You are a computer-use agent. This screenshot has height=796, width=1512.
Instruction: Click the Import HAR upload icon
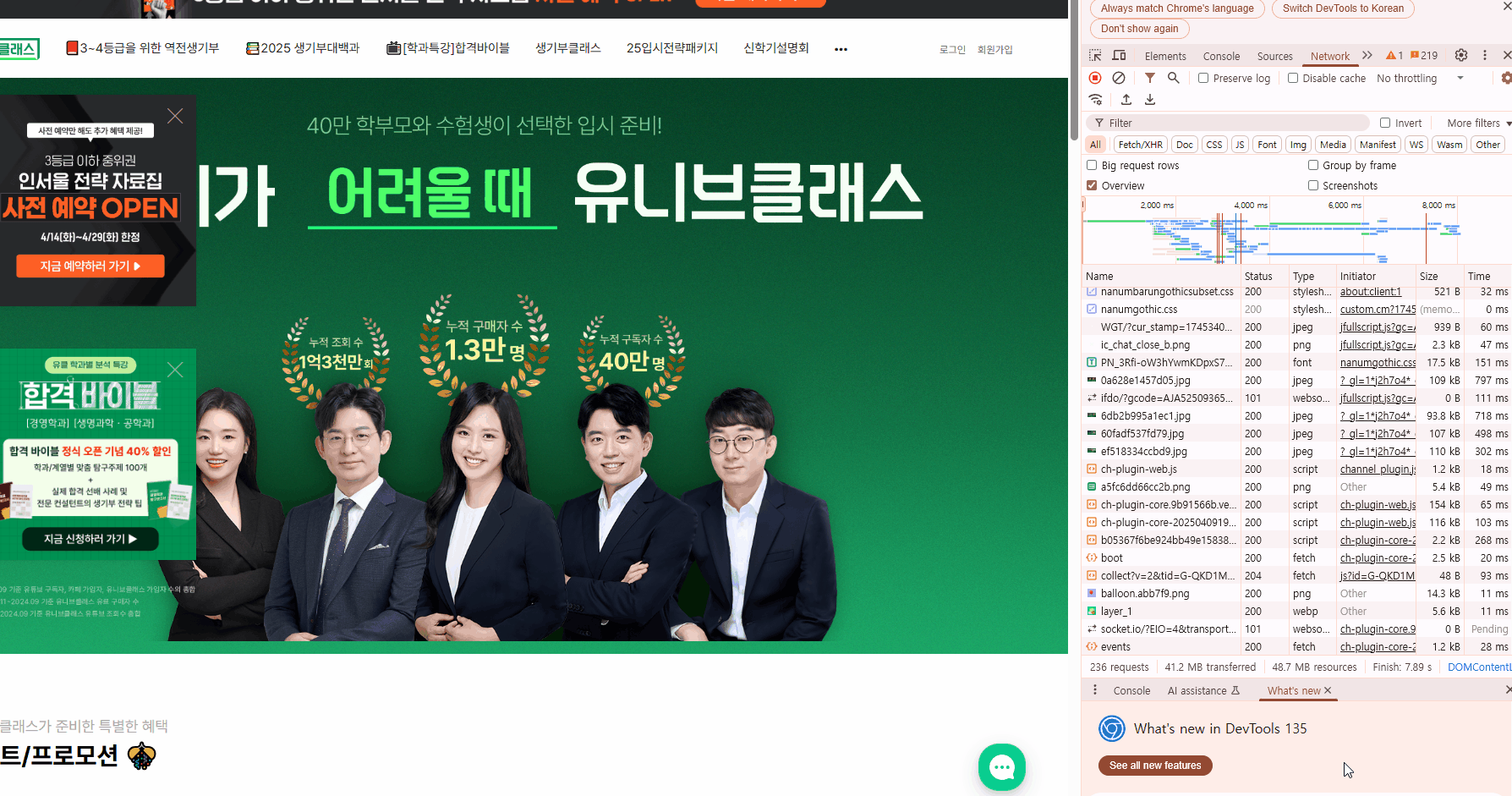pos(1126,100)
